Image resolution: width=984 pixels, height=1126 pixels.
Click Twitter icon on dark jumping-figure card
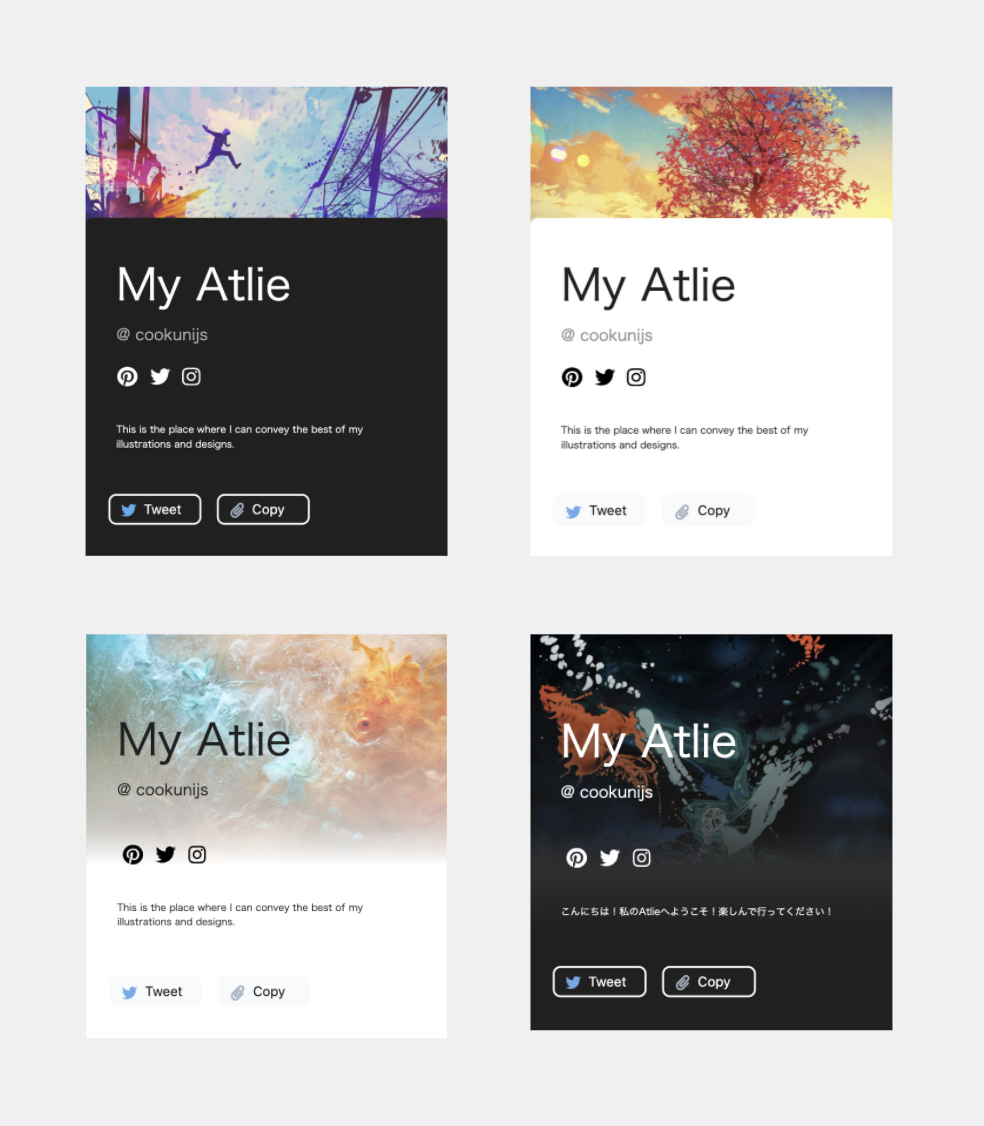[x=159, y=376]
